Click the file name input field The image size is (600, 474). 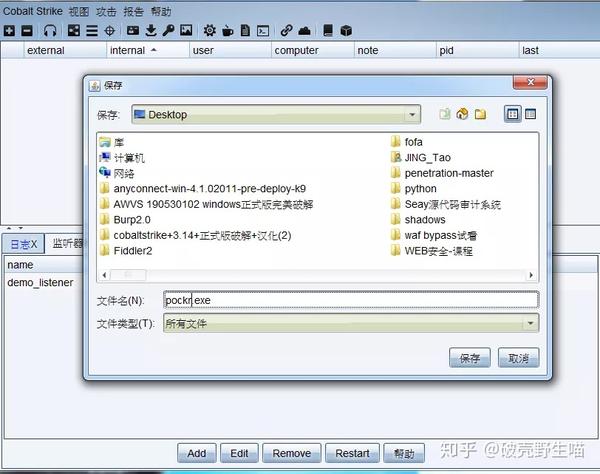pos(351,300)
